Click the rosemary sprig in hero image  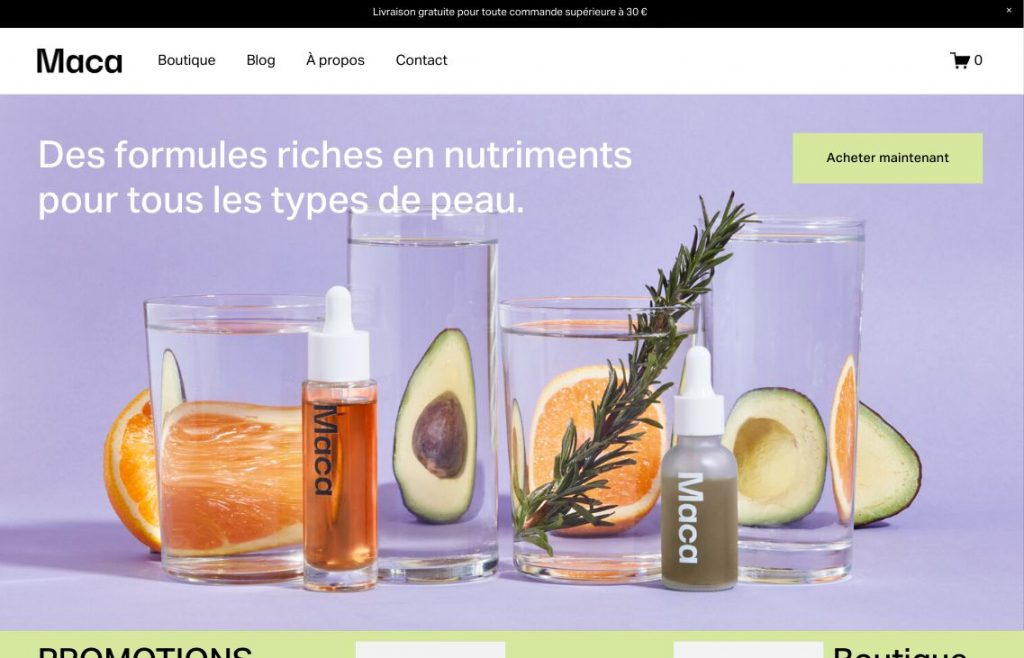(632, 372)
